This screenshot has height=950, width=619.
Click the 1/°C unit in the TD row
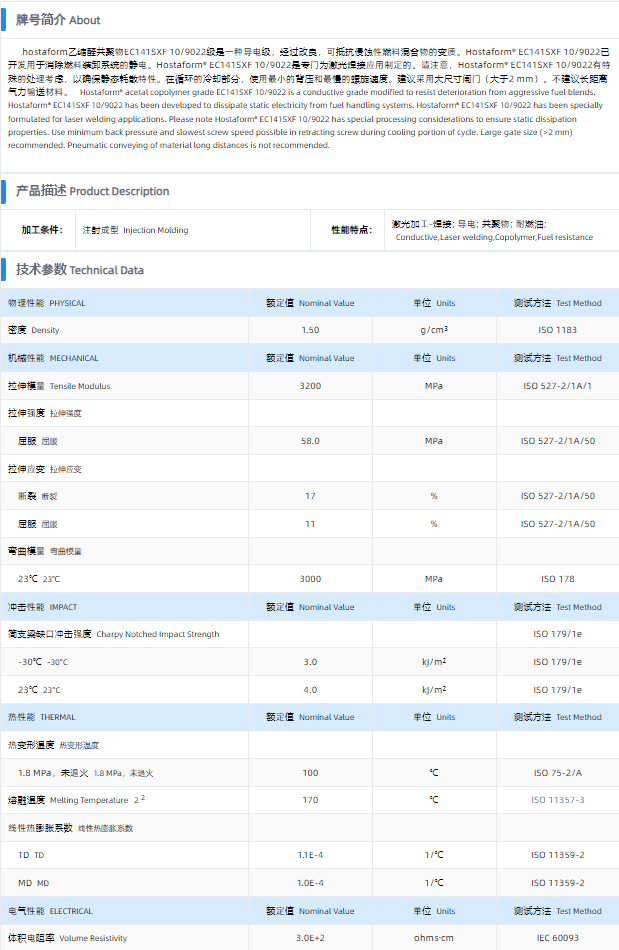point(434,855)
